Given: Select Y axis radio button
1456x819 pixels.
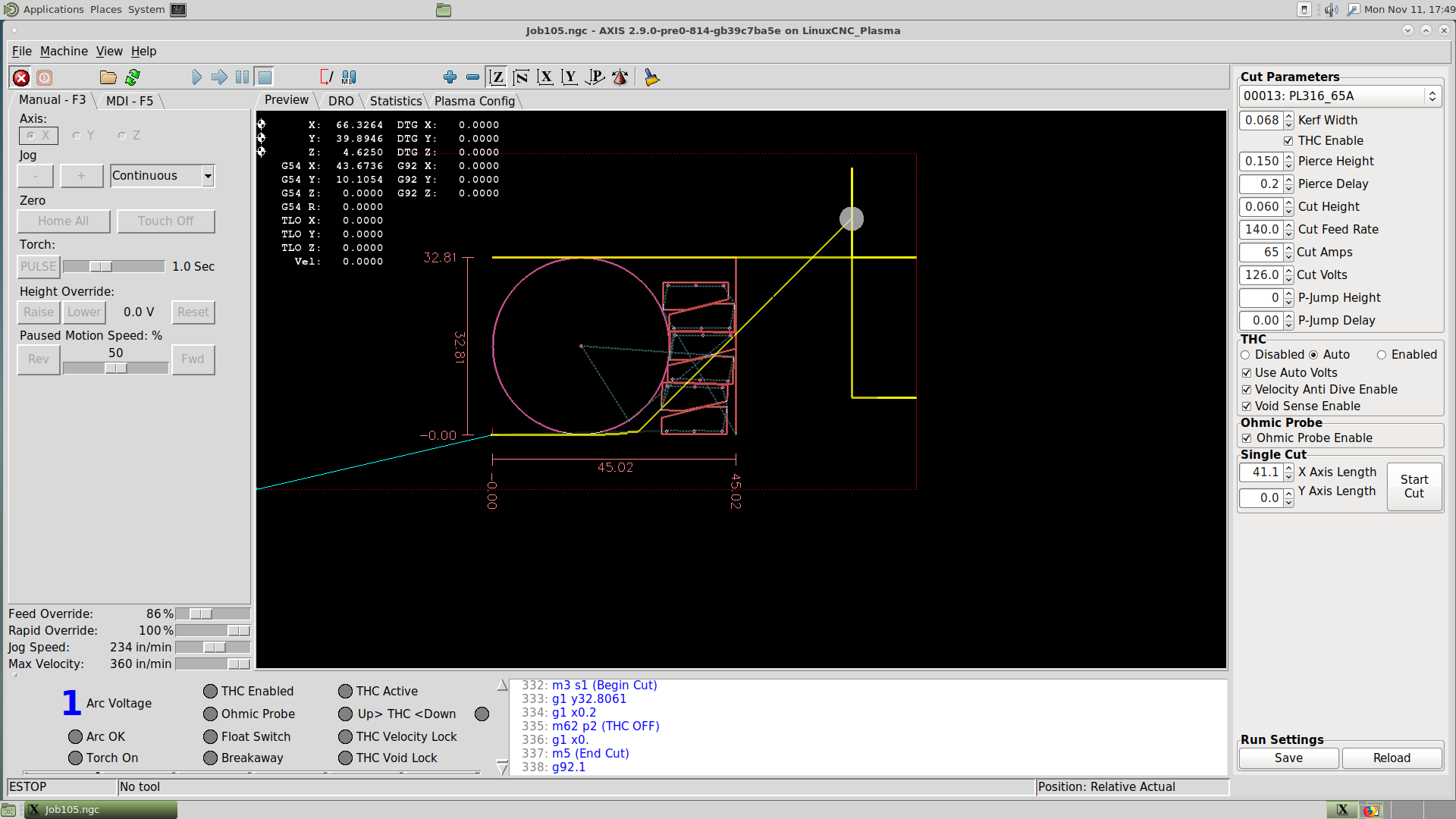Looking at the screenshot, I should point(77,136).
